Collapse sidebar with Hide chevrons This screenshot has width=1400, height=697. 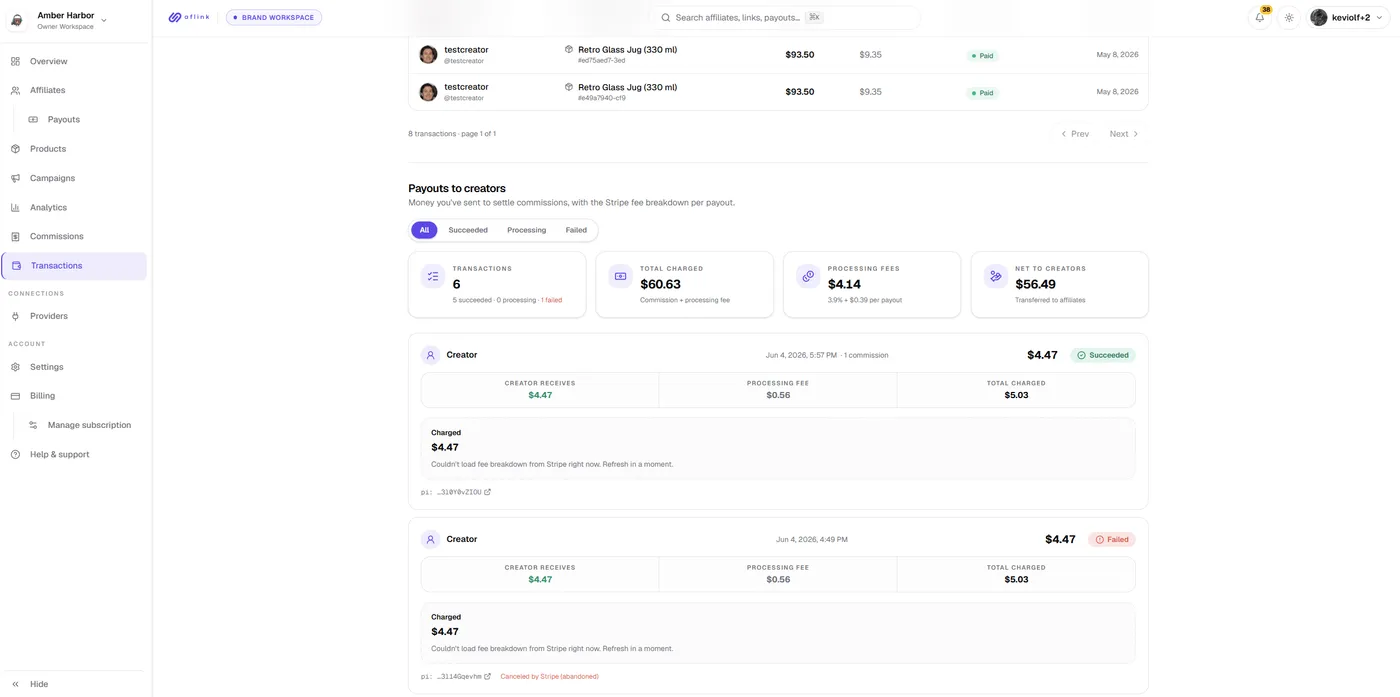pos(15,684)
